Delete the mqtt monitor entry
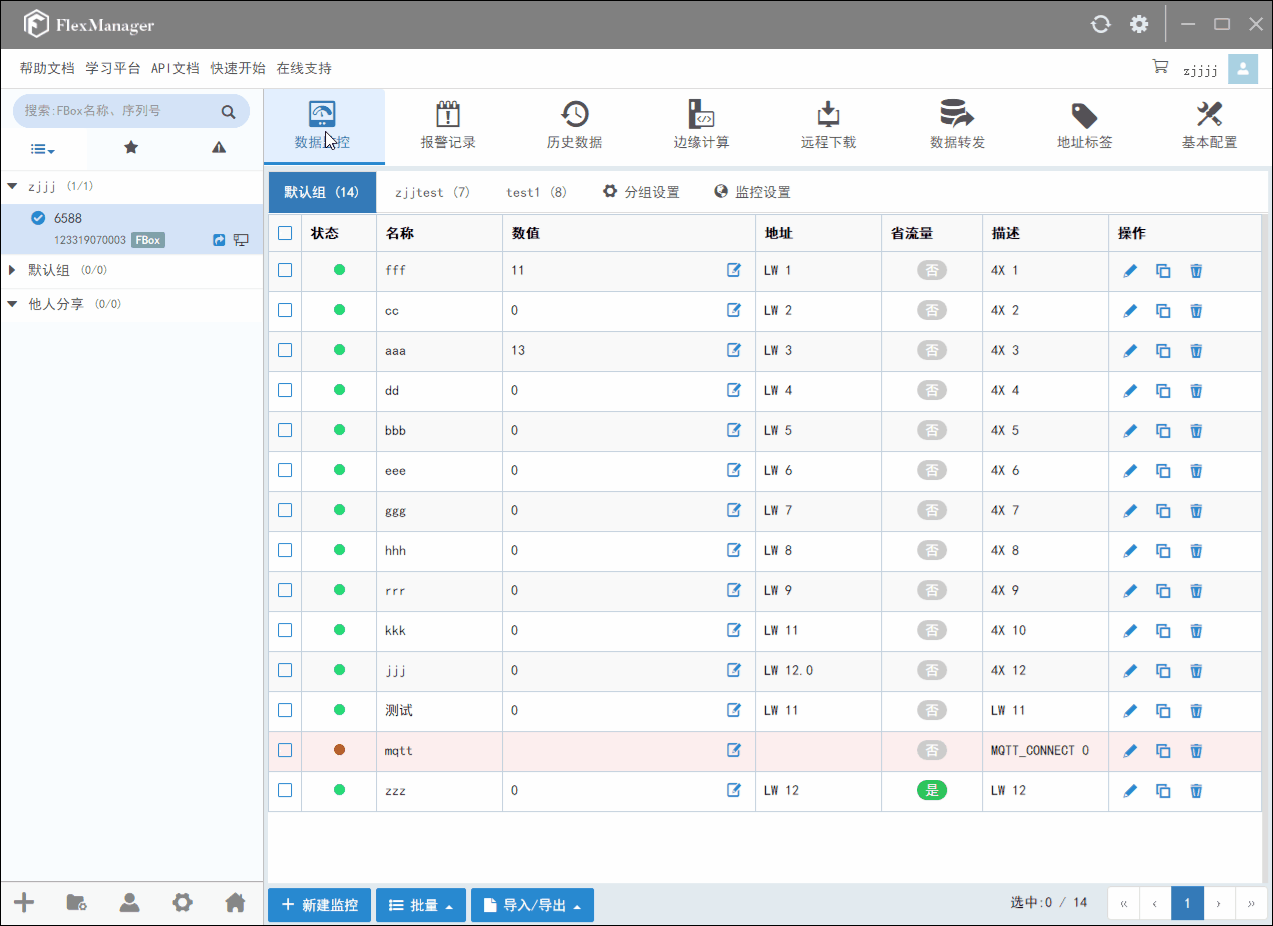The width and height of the screenshot is (1273, 926). tap(1196, 751)
